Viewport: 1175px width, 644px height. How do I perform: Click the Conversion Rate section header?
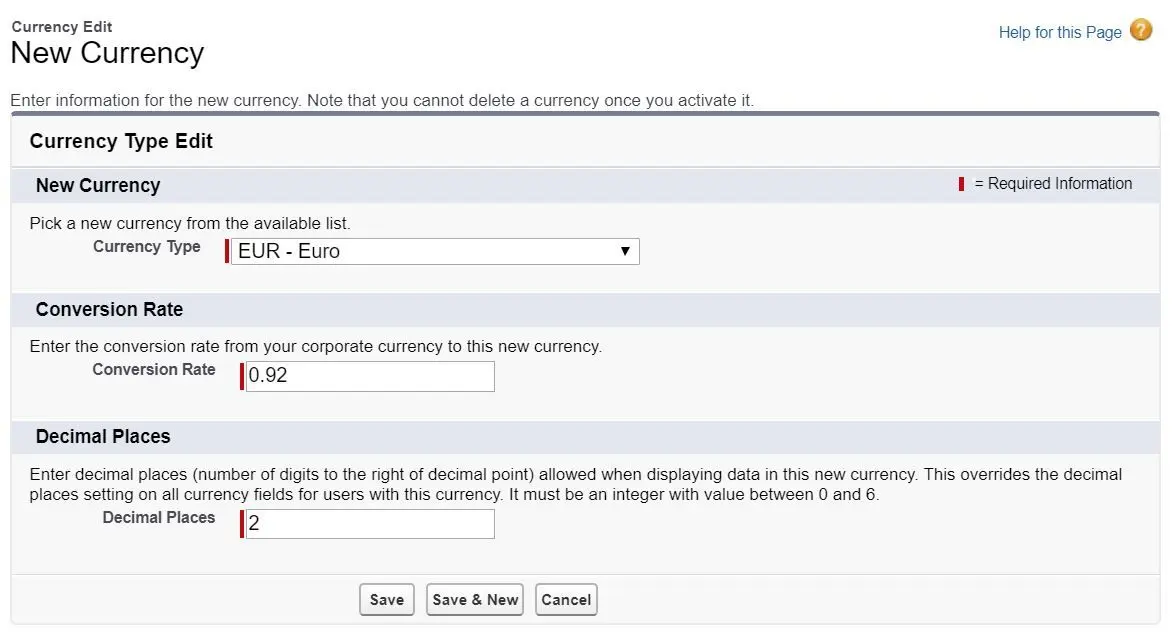click(x=109, y=310)
